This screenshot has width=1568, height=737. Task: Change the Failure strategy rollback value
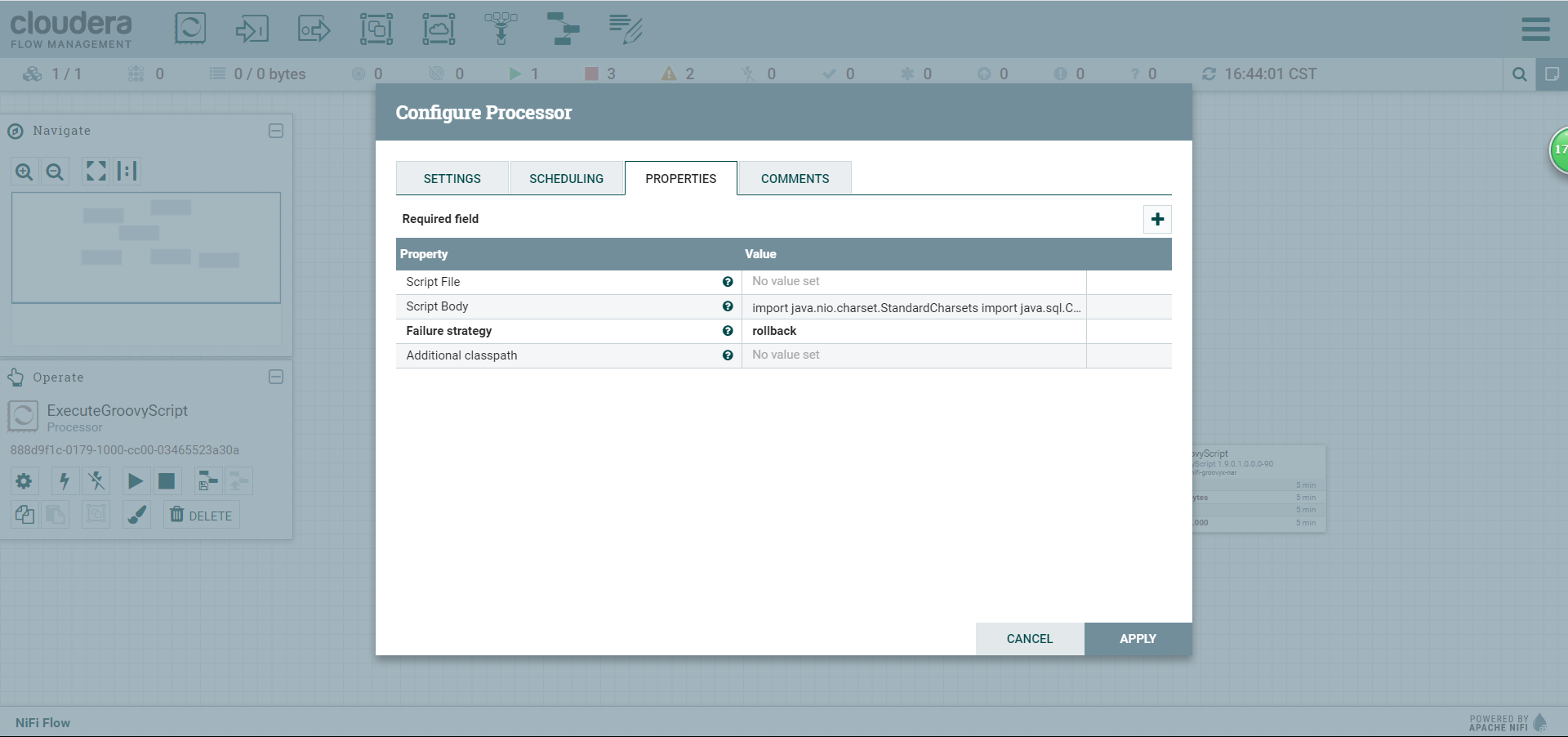coord(914,331)
